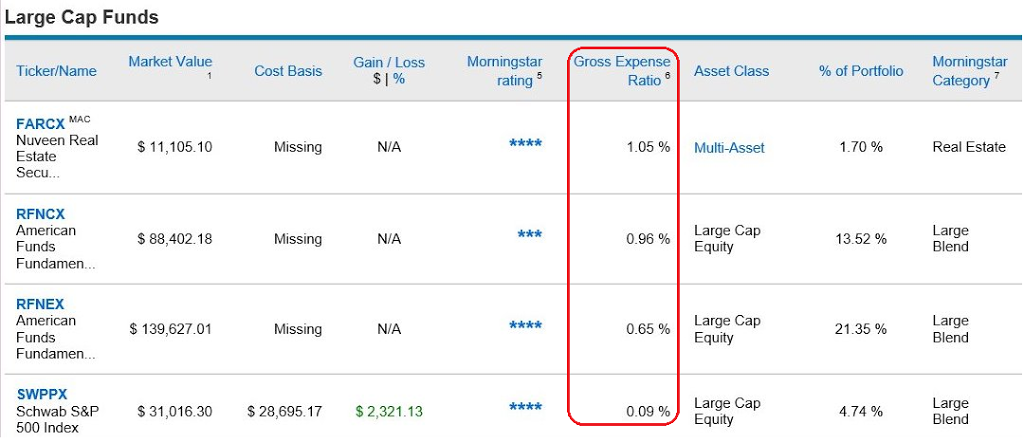Click RFNEX four-star Morningstar rating
The height and width of the screenshot is (443, 1024).
(x=526, y=325)
